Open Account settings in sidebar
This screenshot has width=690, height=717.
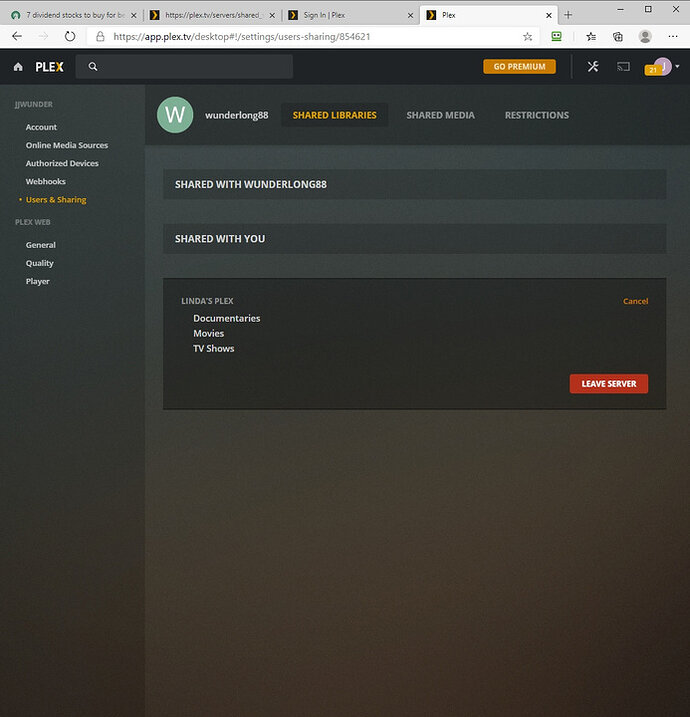tap(41, 127)
